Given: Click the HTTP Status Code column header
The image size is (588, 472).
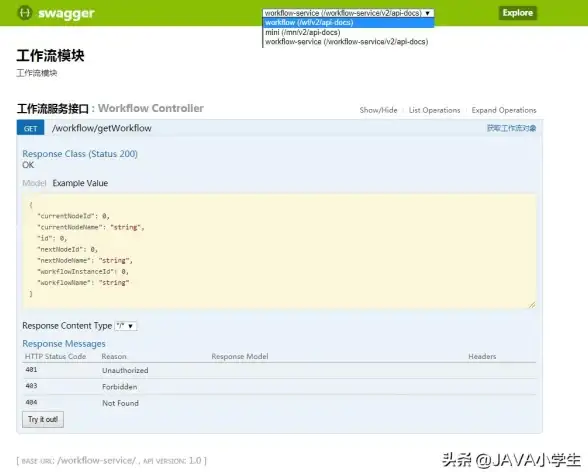Looking at the screenshot, I should click(56, 357).
